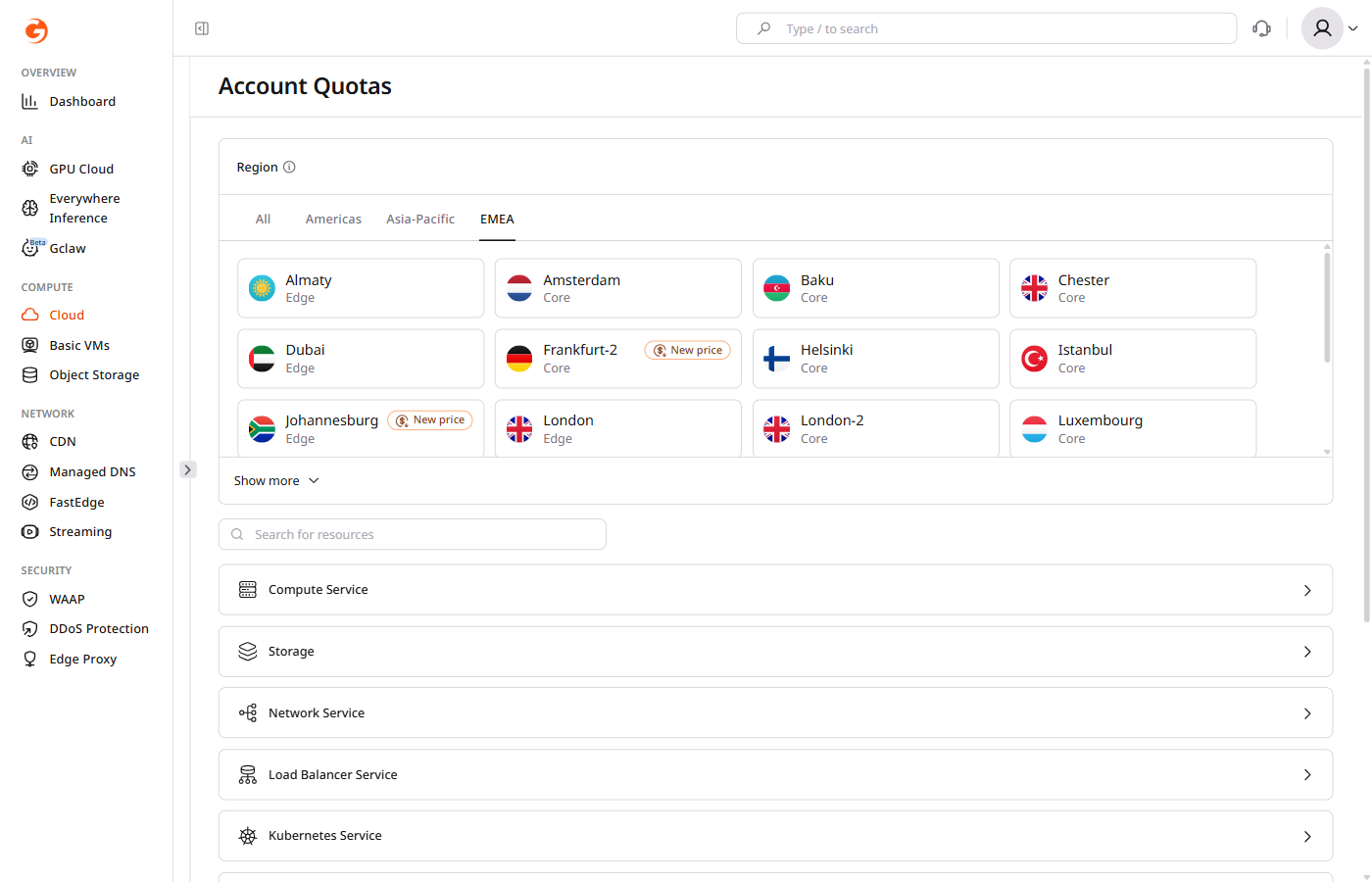Select the Almaty Edge region
This screenshot has height=882, width=1372.
click(361, 288)
